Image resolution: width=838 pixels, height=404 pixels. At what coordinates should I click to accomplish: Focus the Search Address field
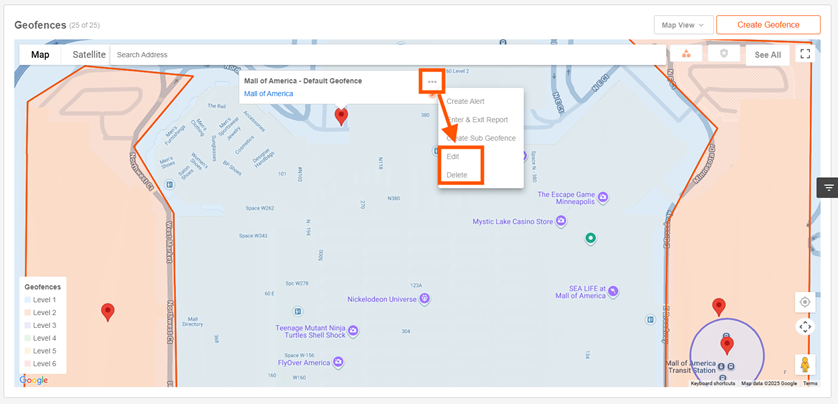click(389, 55)
